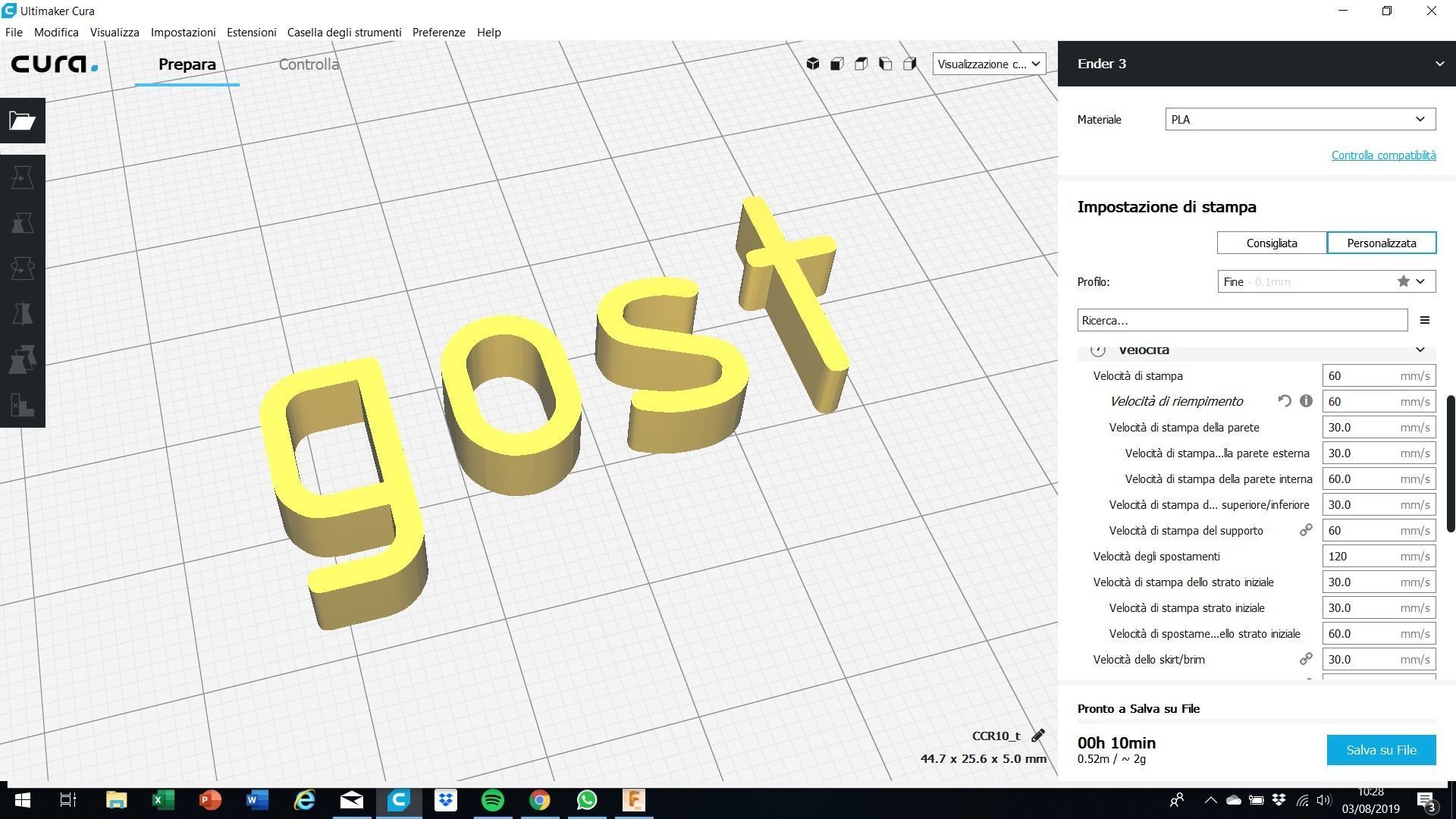The image size is (1456, 819).
Task: Open Dropbox from the taskbar
Action: click(x=446, y=800)
